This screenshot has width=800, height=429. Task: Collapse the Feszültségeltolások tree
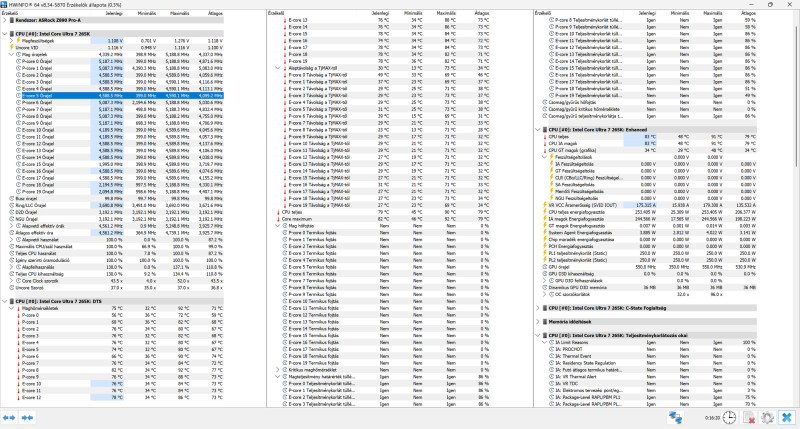pyautogui.click(x=544, y=157)
